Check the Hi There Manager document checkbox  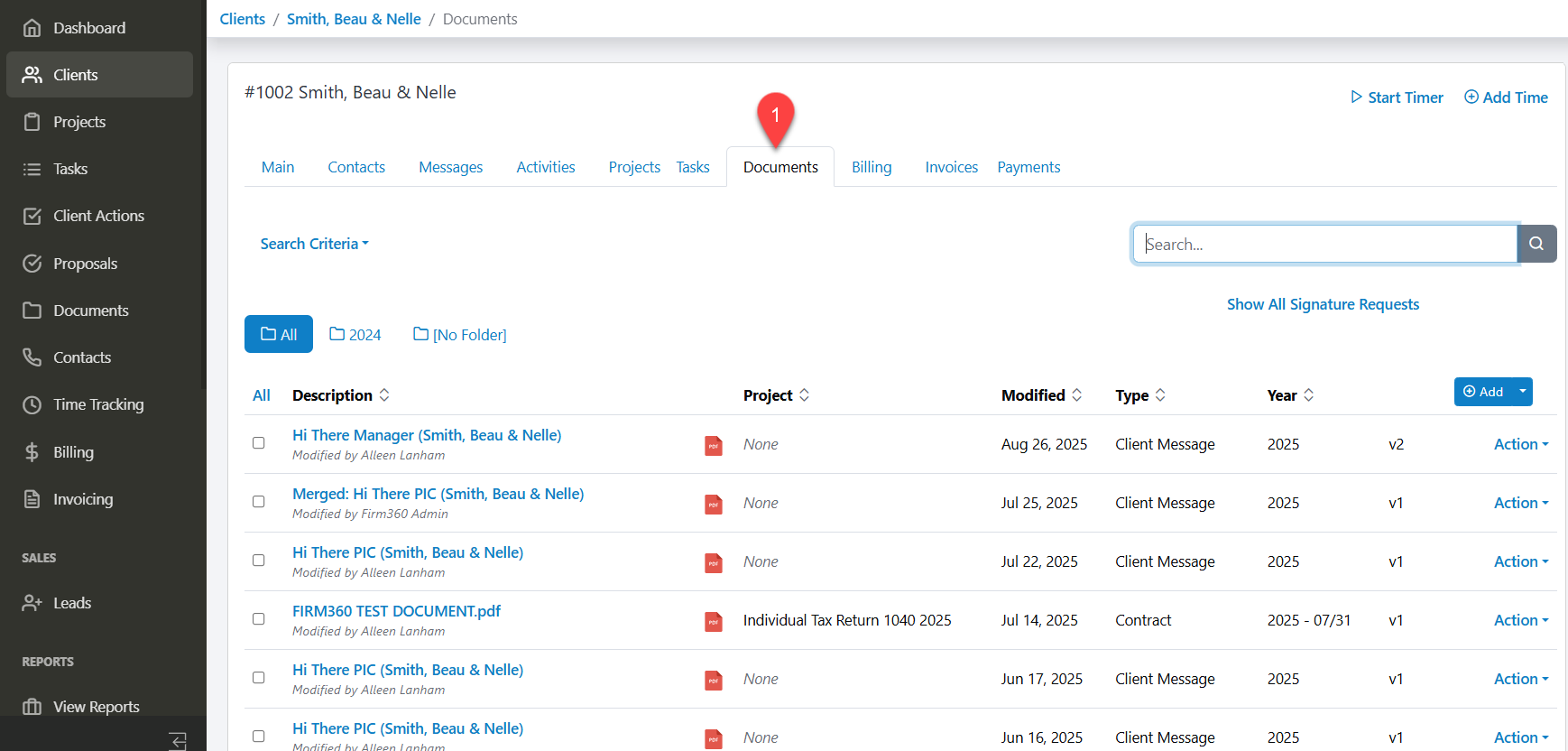point(259,443)
